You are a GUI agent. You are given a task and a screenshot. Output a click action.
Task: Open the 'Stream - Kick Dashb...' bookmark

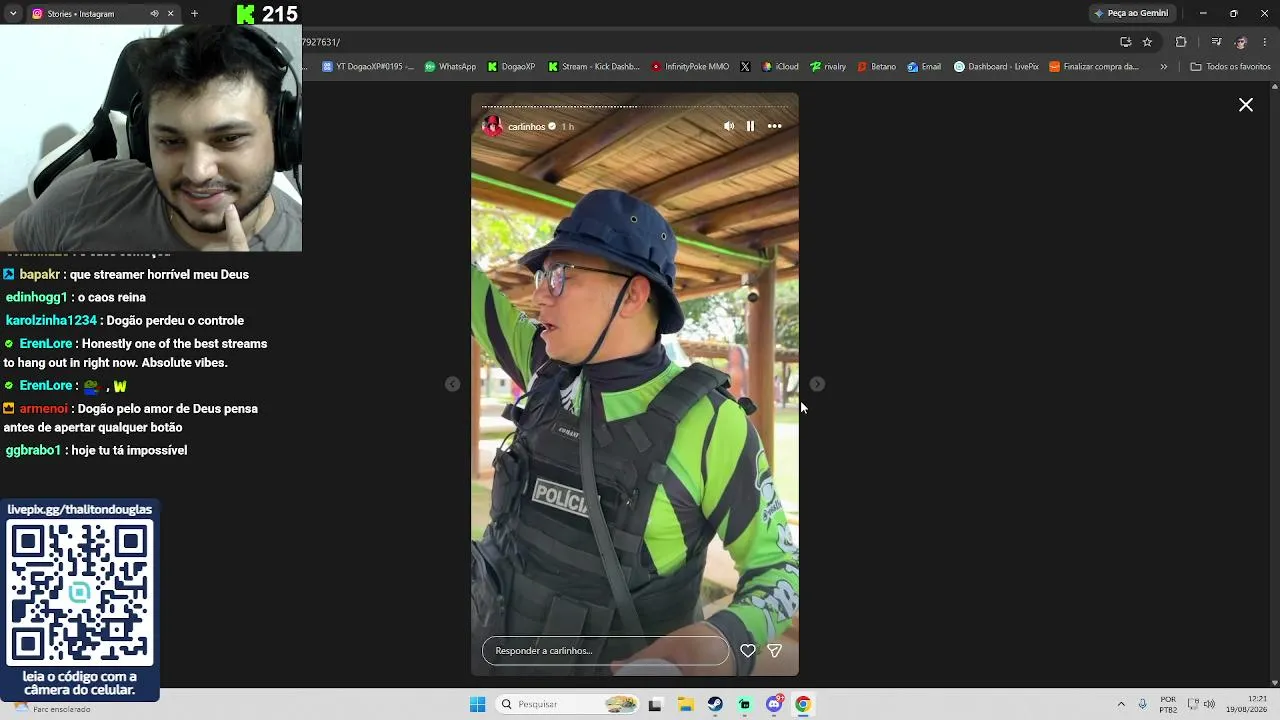pyautogui.click(x=594, y=67)
